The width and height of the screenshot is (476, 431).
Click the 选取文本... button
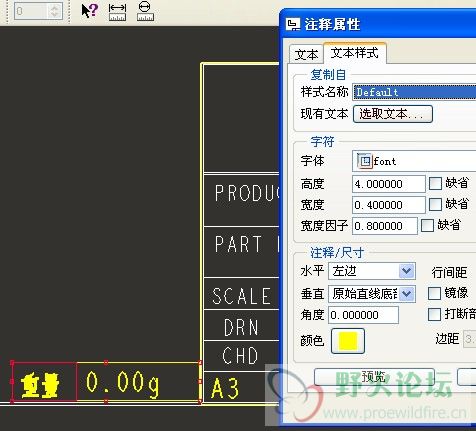(393, 114)
